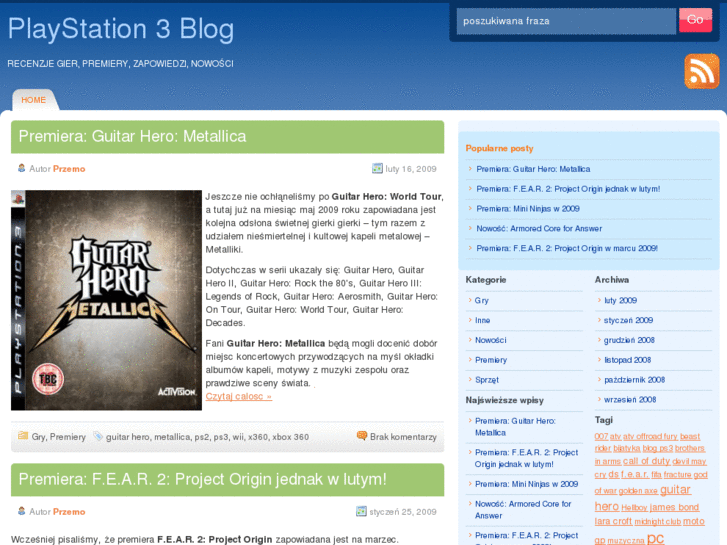Click the 'atv offroad fury' tag
This screenshot has width=727, height=545.
tap(650, 436)
